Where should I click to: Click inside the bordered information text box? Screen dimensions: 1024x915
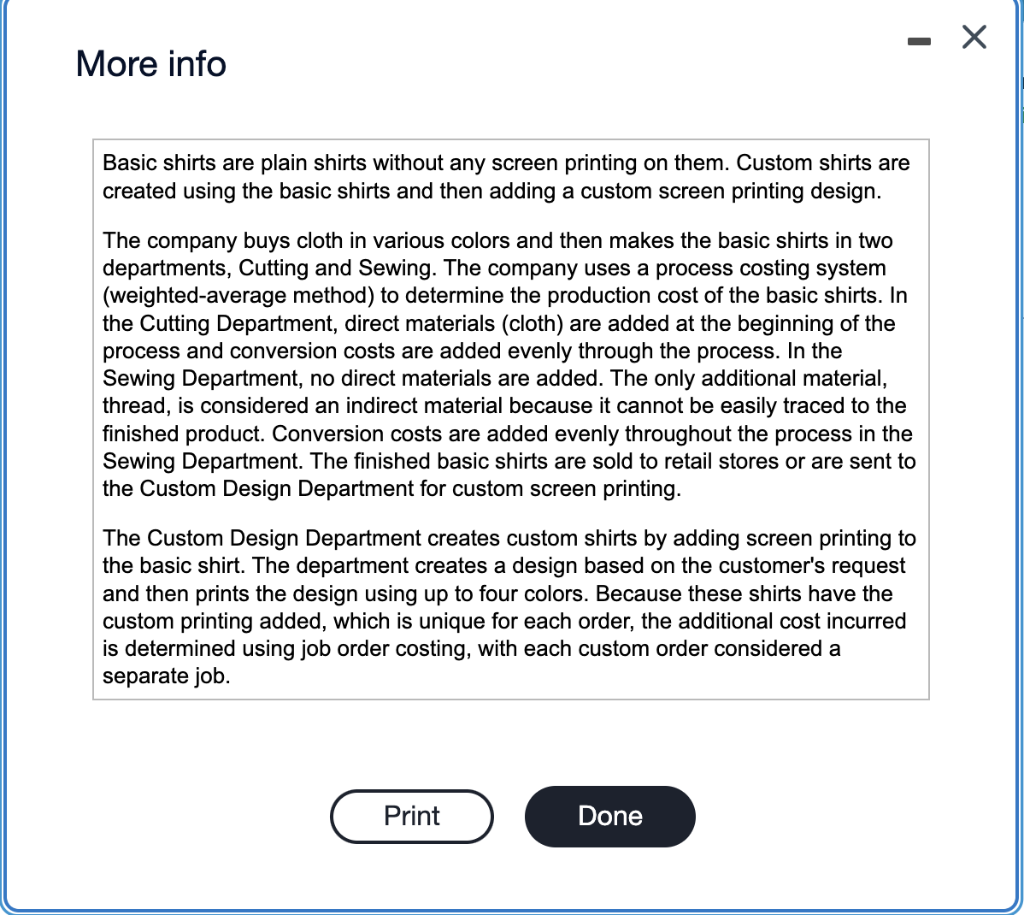pos(510,420)
